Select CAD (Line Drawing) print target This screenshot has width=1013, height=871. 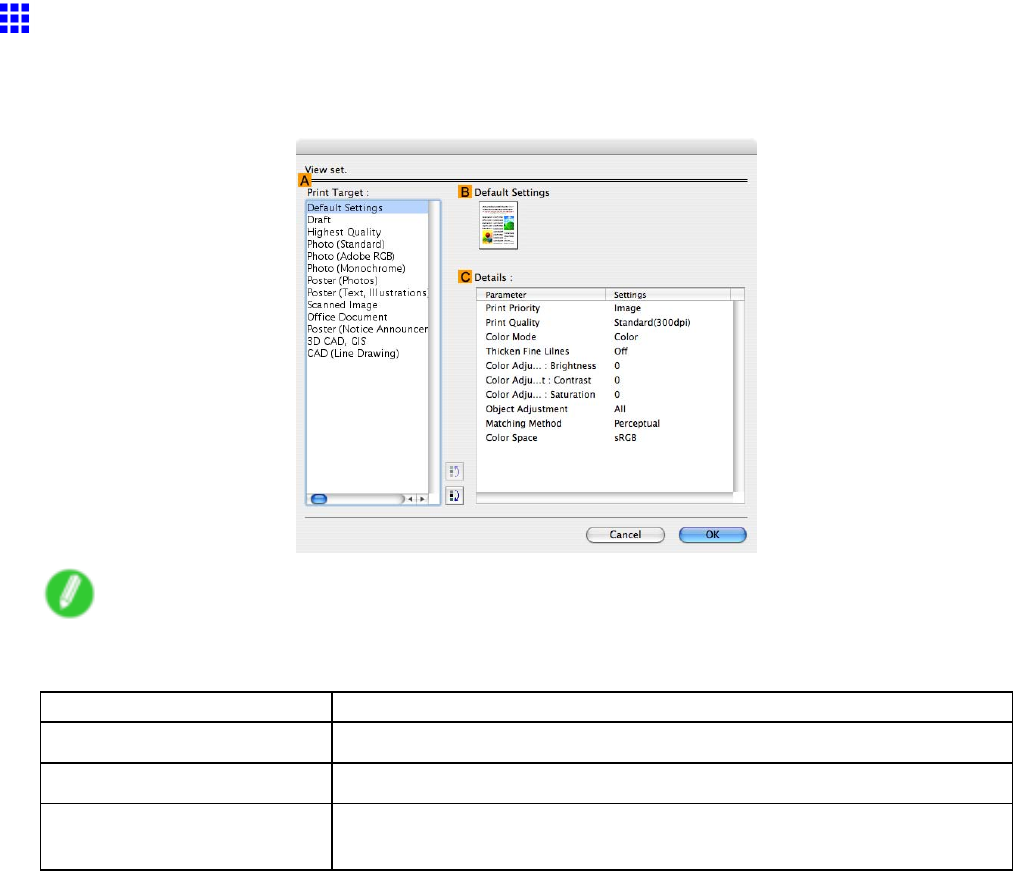[367, 353]
